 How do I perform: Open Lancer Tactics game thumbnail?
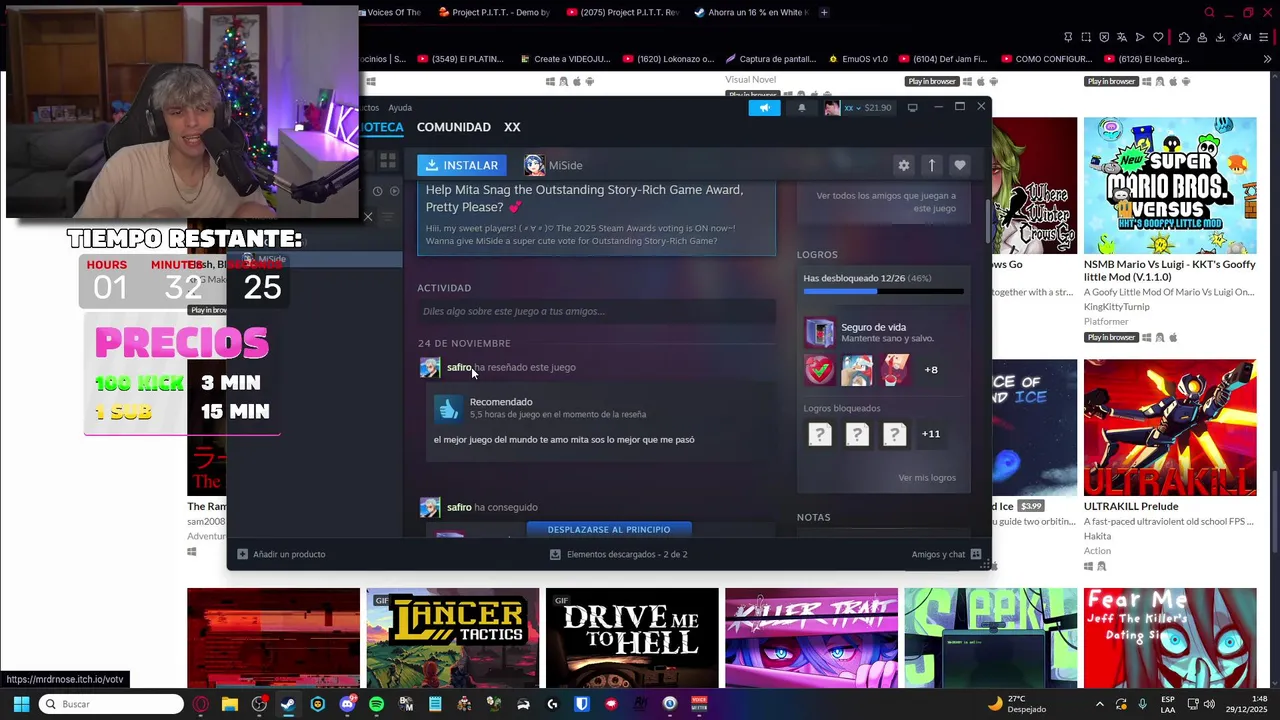pos(452,638)
